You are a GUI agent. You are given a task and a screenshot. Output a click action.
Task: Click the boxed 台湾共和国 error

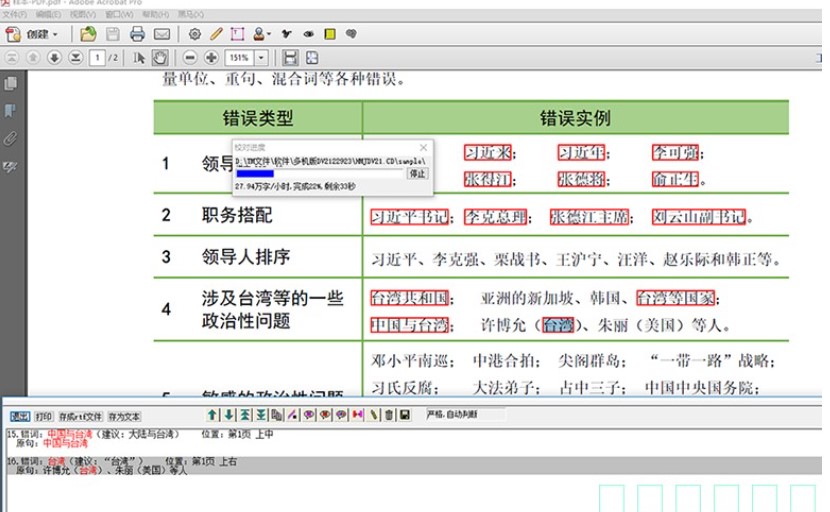pyautogui.click(x=410, y=298)
